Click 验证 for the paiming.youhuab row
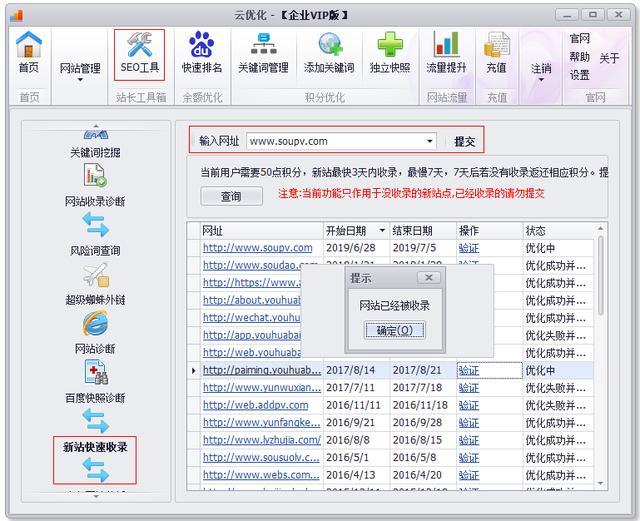 coord(469,370)
